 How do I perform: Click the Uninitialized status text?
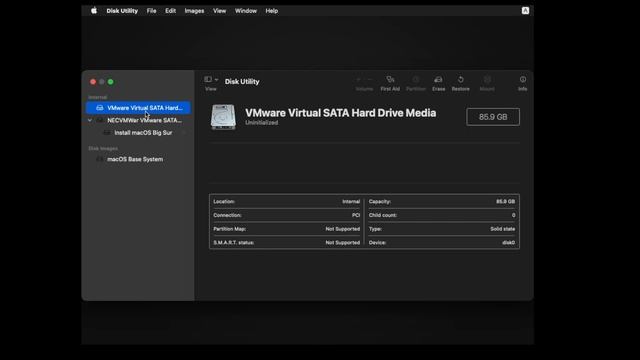pos(262,122)
